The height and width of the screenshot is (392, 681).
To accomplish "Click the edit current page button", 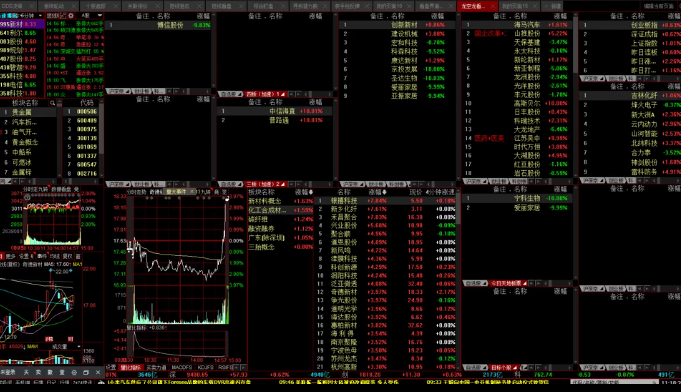I will click(x=659, y=6).
